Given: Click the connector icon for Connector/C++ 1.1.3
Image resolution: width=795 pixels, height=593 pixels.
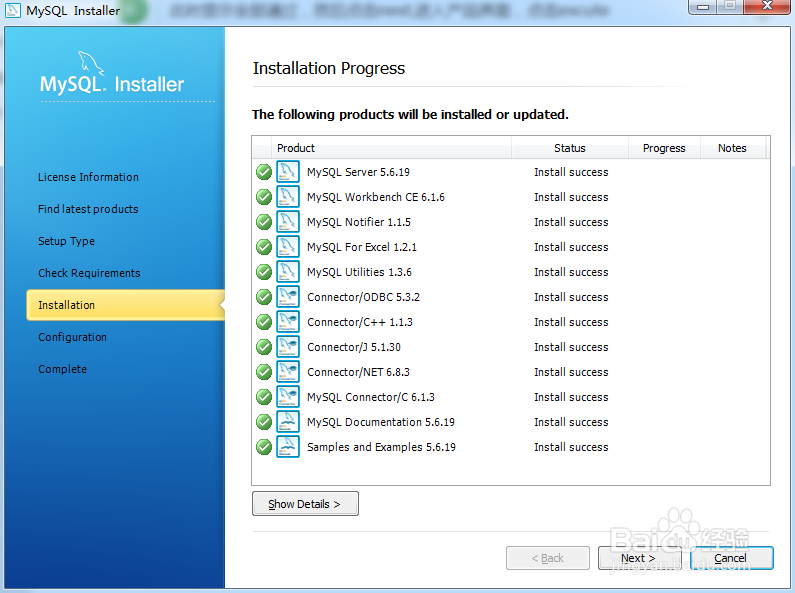Looking at the screenshot, I should point(287,322).
